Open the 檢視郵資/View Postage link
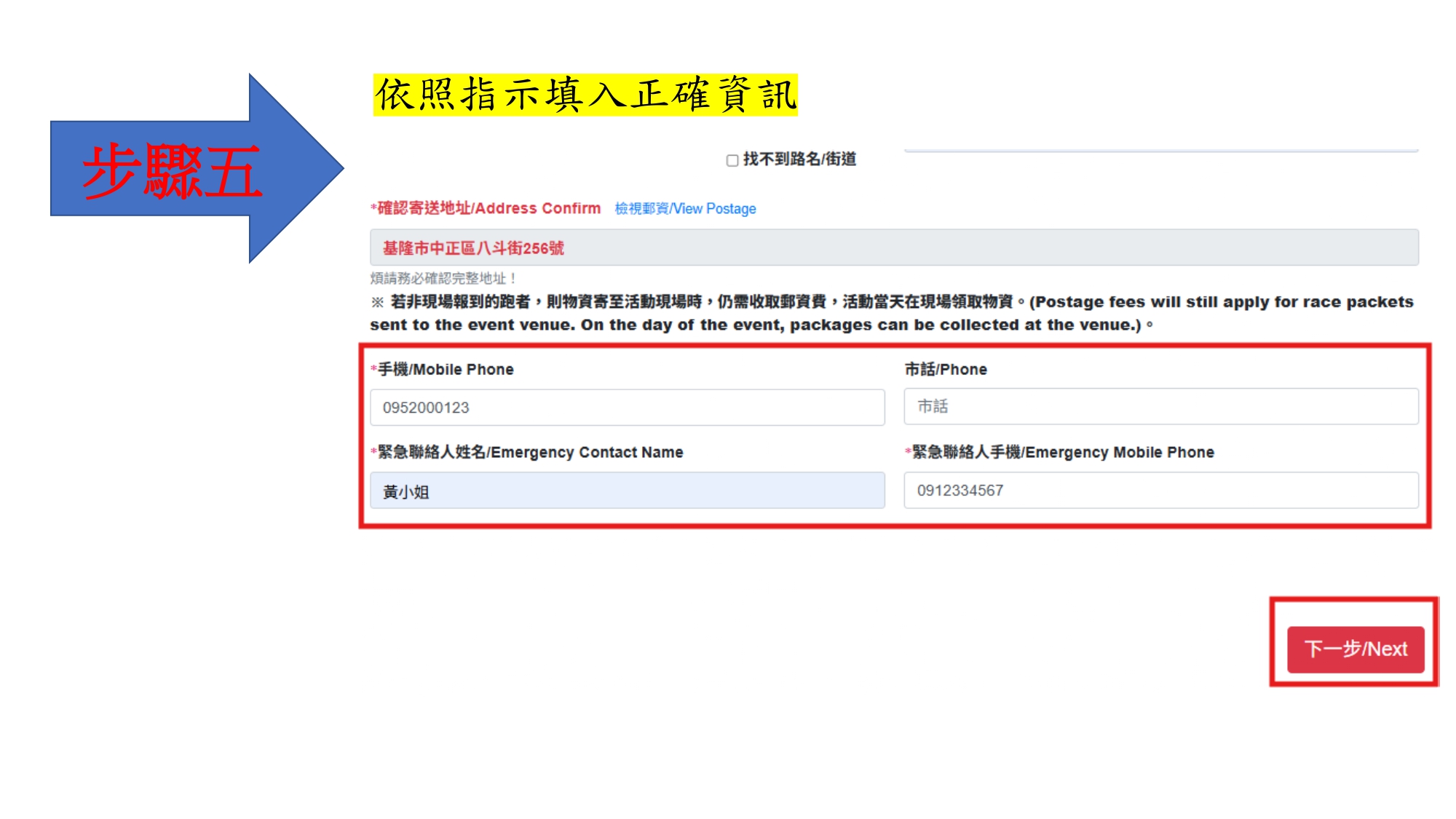 tap(685, 209)
